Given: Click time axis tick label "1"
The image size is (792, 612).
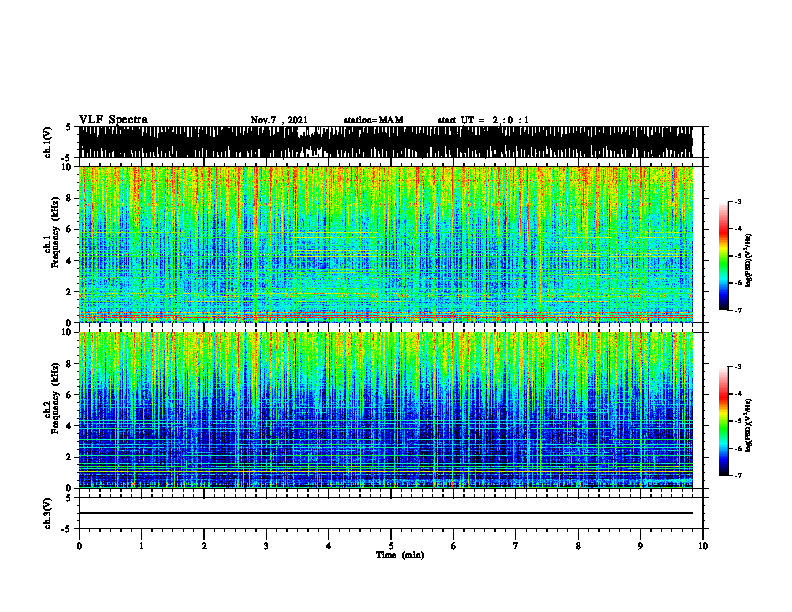Looking at the screenshot, I should tap(141, 545).
